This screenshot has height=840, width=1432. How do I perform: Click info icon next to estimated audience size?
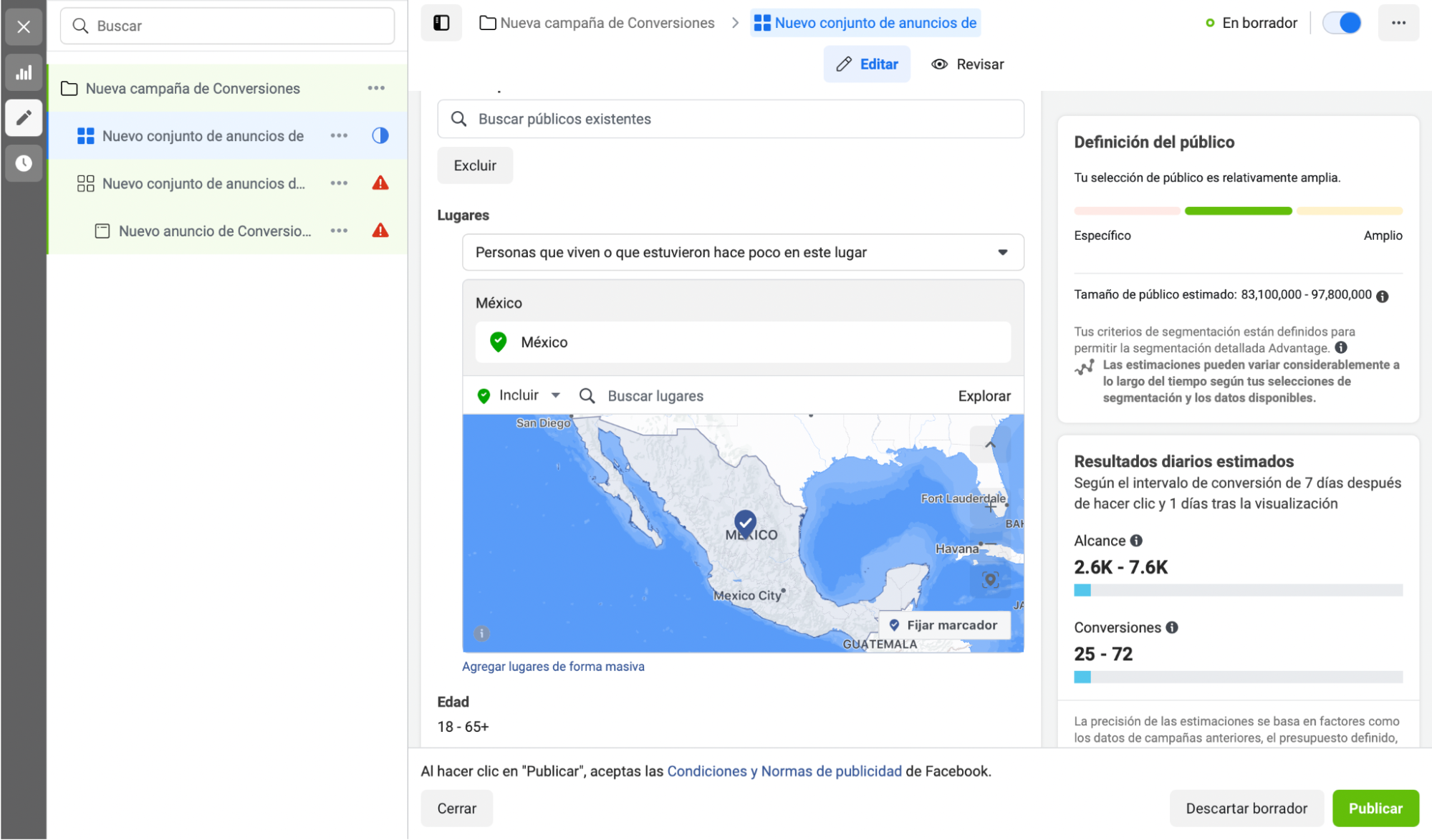pos(1382,296)
